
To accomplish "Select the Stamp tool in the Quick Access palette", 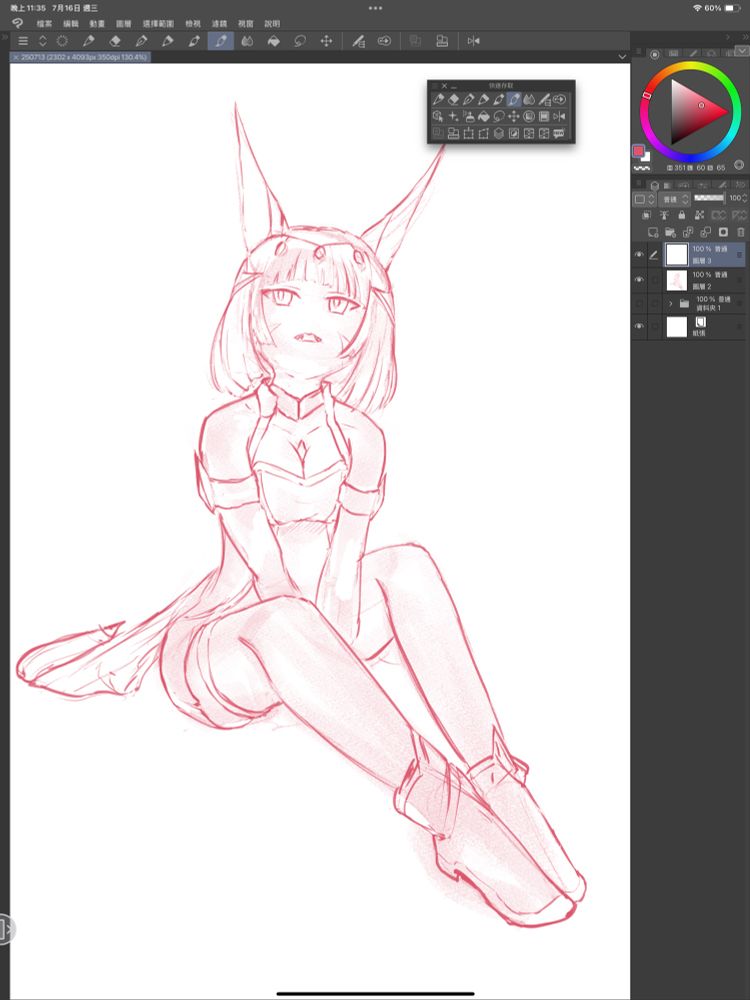I will click(469, 116).
